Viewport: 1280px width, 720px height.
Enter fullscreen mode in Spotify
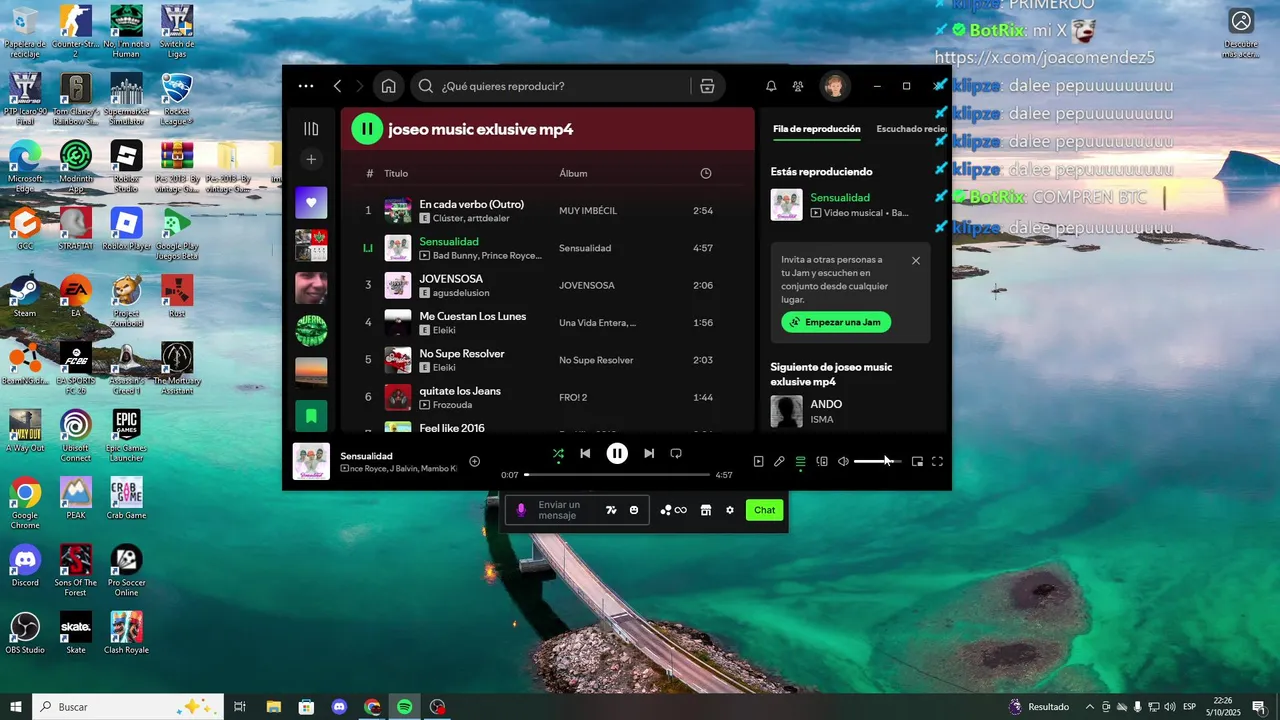pyautogui.click(x=937, y=461)
